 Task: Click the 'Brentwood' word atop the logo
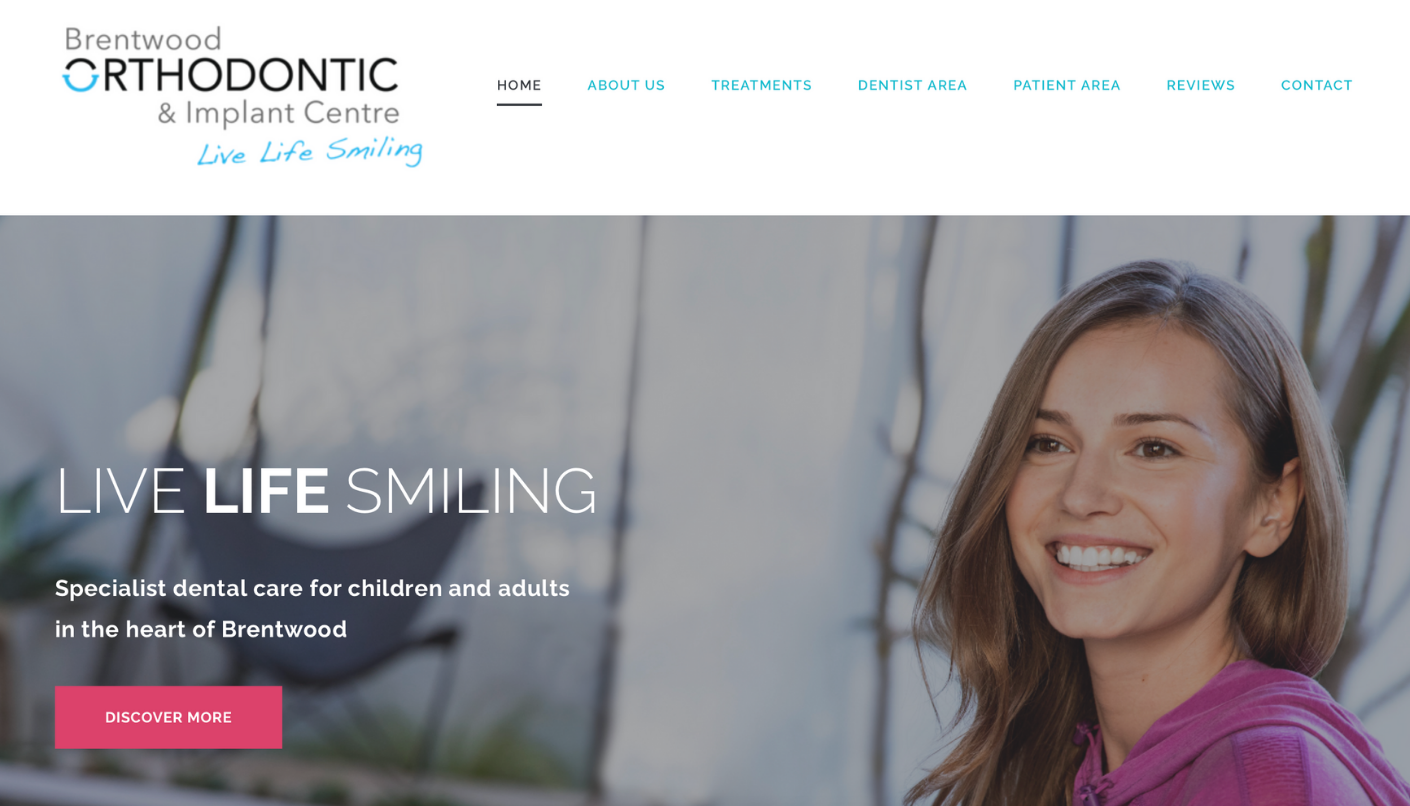(x=143, y=39)
